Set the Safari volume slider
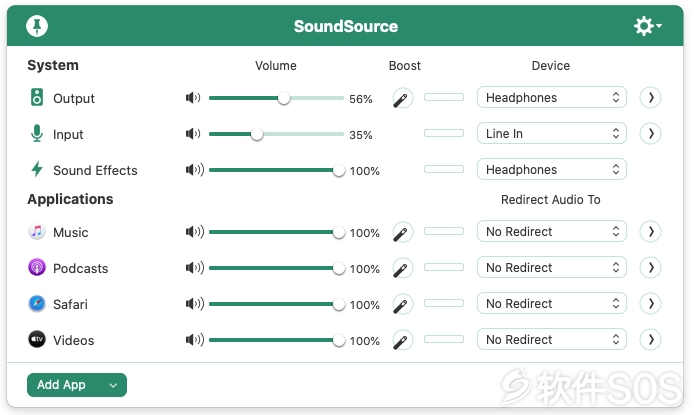Image resolution: width=694 pixels, height=415 pixels. pos(276,304)
